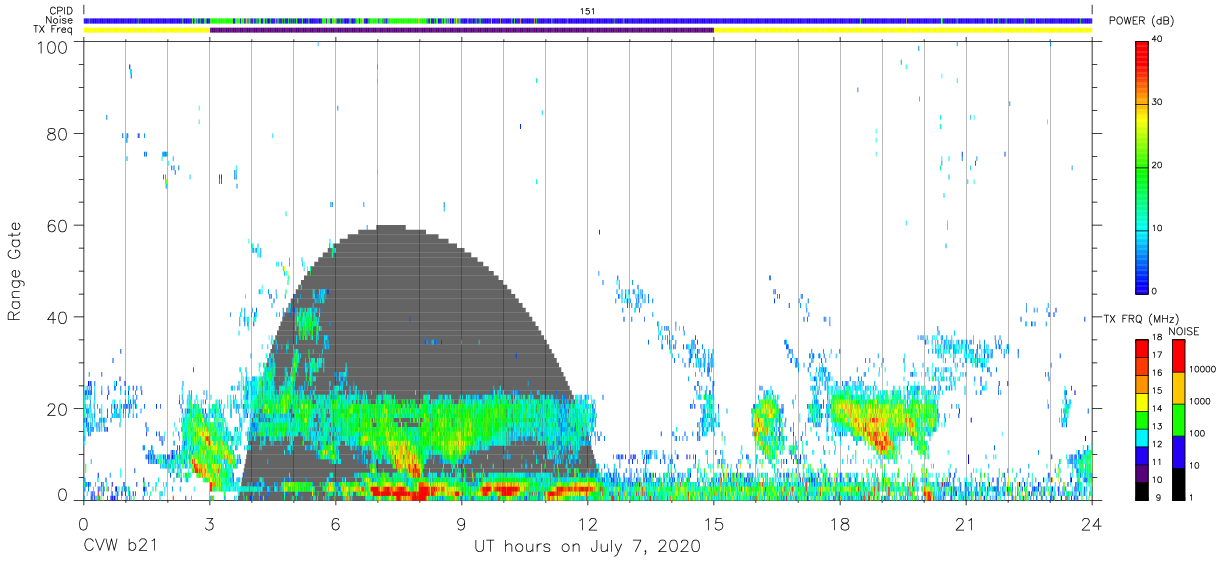
Task: Click the x-axis title 'UT hours on July 7, 2020'
Action: pyautogui.click(x=587, y=547)
